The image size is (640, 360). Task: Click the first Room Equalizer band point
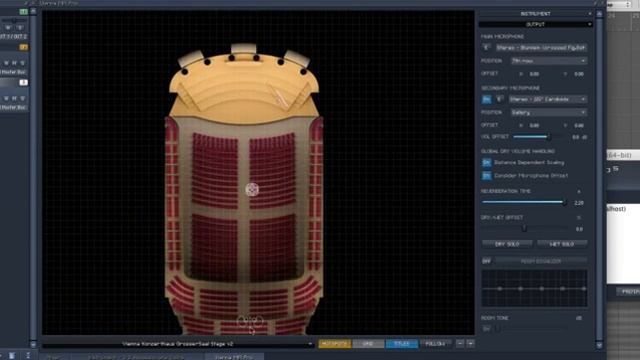[x=500, y=289]
